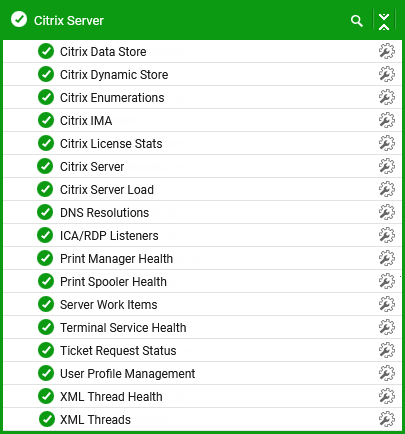Click the configure icon for Citrix License Stats
This screenshot has height=434, width=405.
[387, 143]
